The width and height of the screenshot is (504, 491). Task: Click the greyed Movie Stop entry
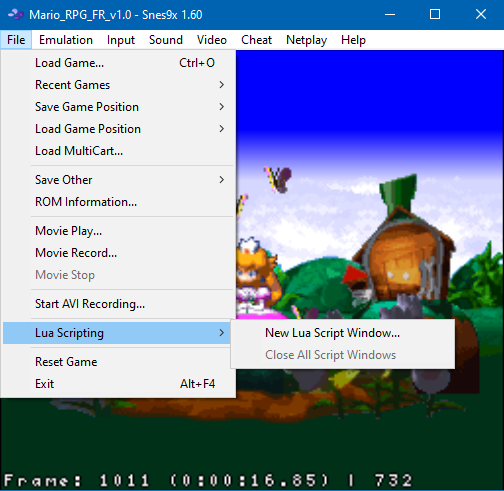(117, 275)
